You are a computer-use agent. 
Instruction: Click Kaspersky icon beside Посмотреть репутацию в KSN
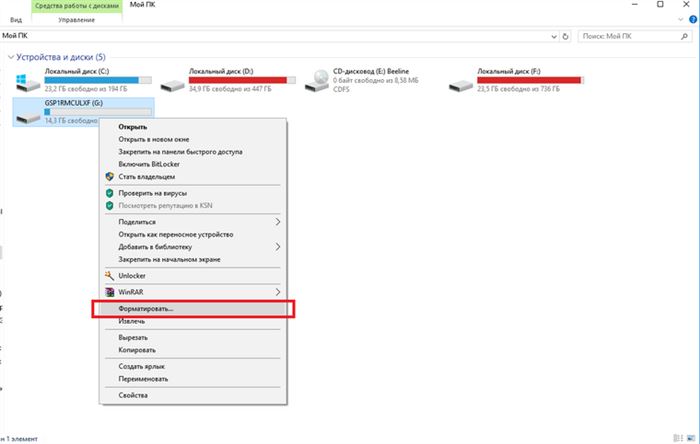pos(109,206)
